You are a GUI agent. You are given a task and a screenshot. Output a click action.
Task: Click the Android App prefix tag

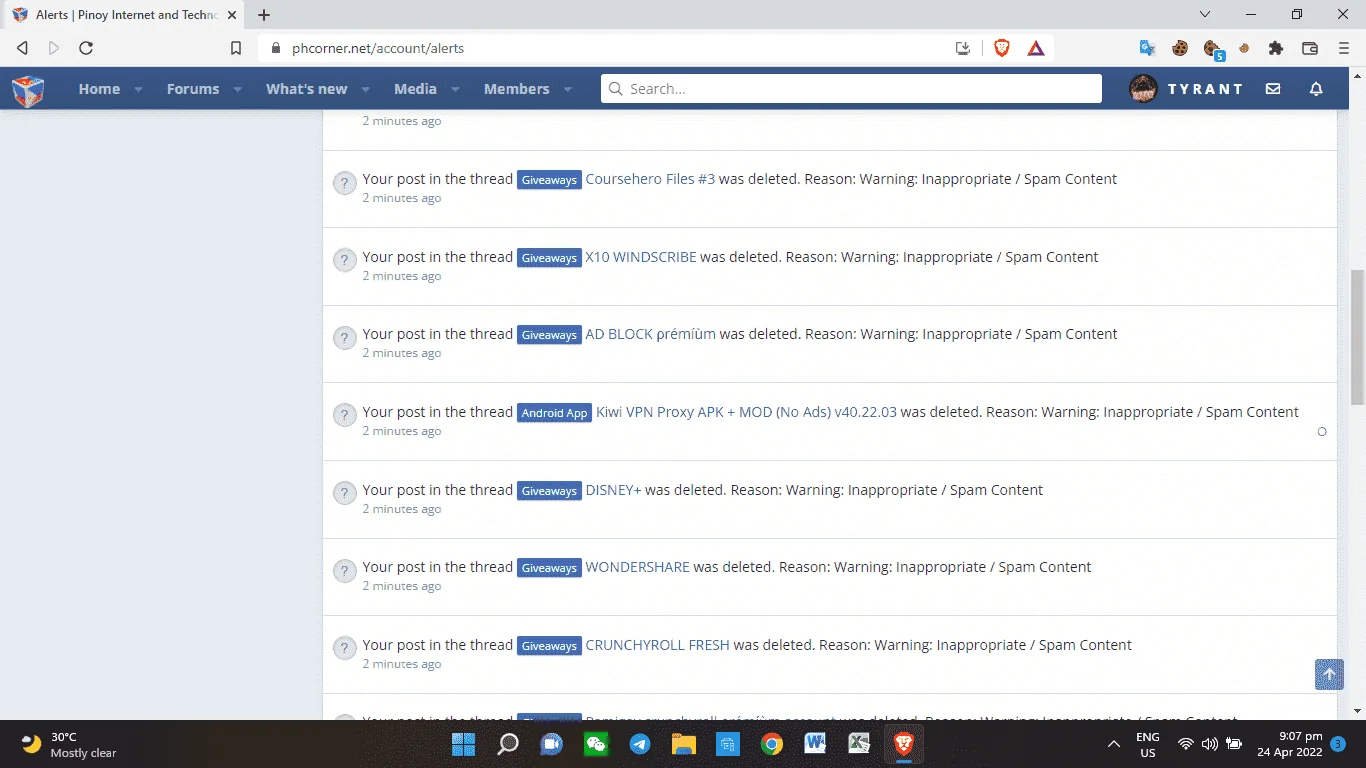554,413
